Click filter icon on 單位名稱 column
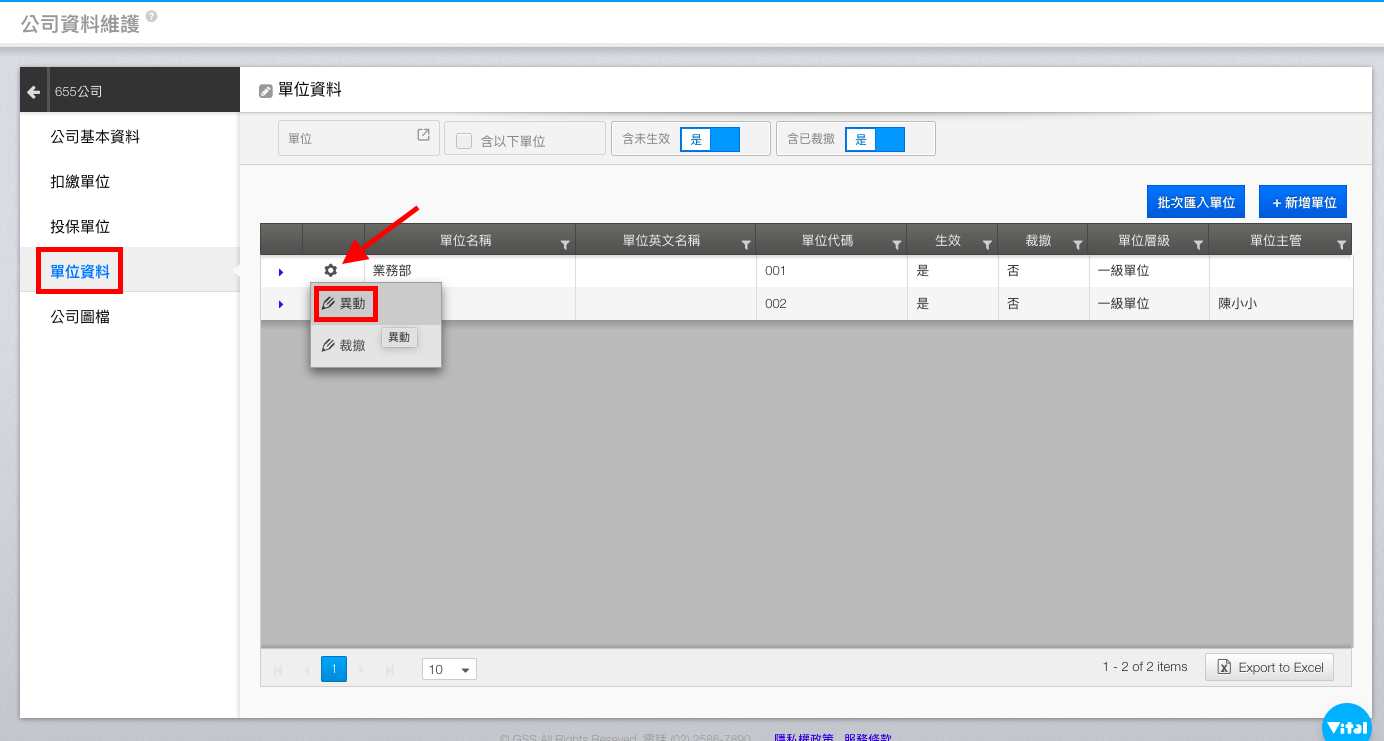This screenshot has width=1384, height=741. tap(565, 244)
